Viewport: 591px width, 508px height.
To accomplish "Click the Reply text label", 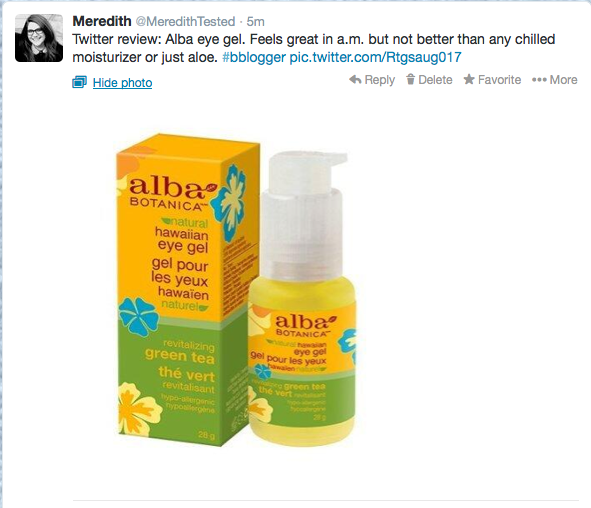I will (x=380, y=80).
